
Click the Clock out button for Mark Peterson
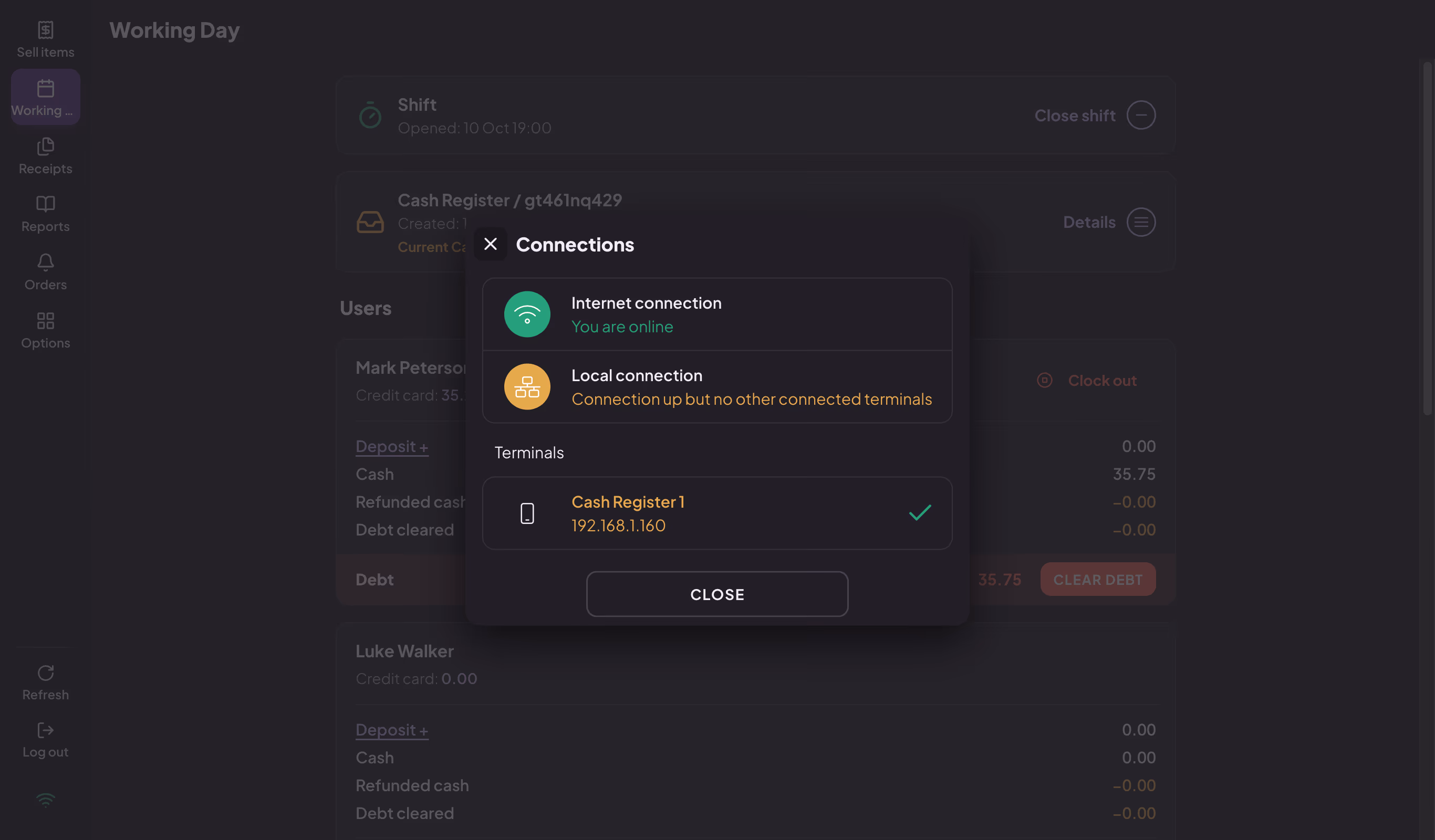coord(1087,380)
